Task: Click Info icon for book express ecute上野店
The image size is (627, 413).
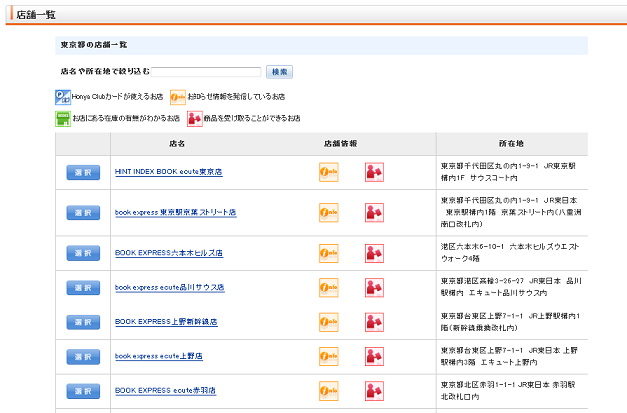Action: (x=329, y=357)
